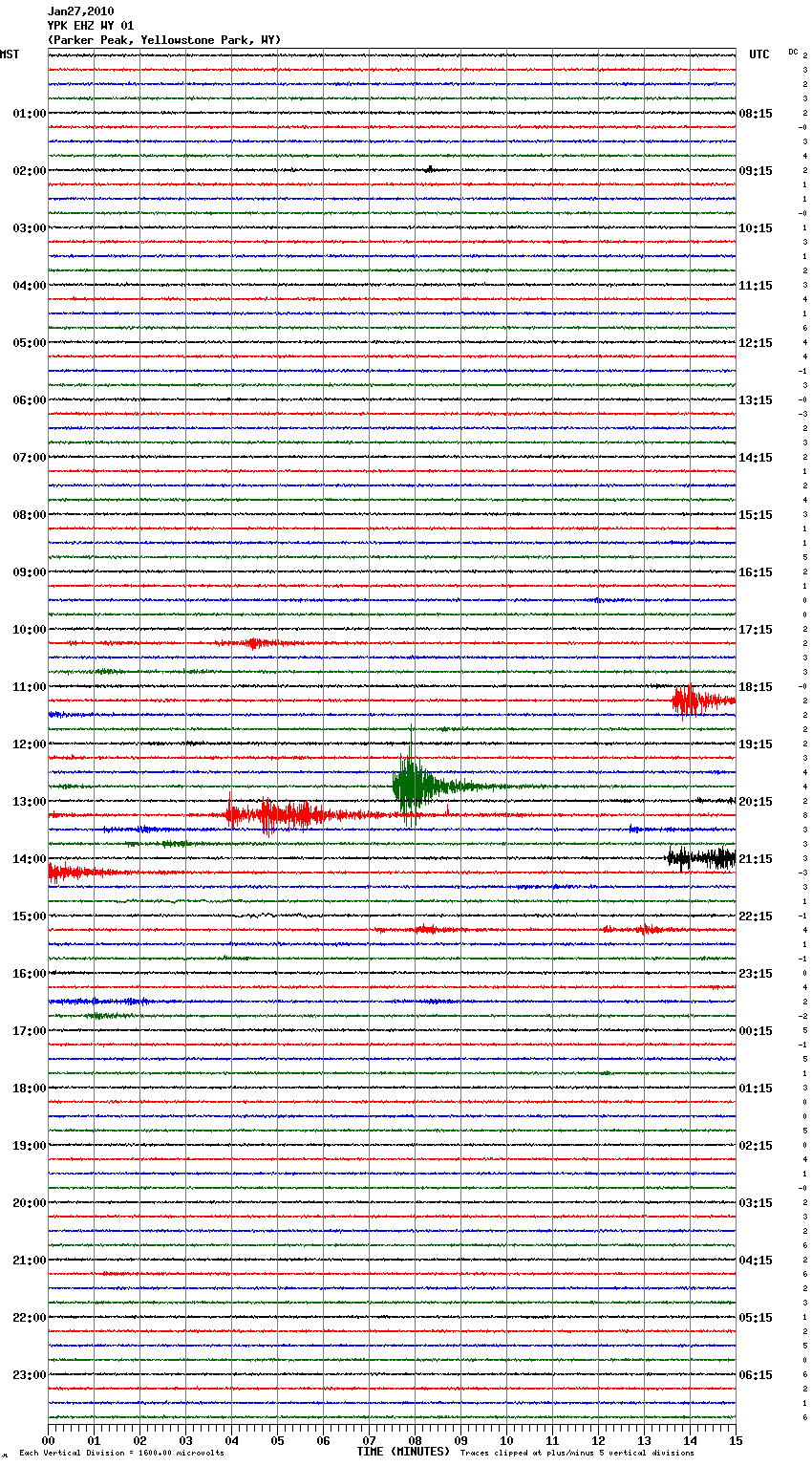This screenshot has width=812, height=1466.
Task: Click minute axis tick label "06"
Action: tap(323, 1440)
